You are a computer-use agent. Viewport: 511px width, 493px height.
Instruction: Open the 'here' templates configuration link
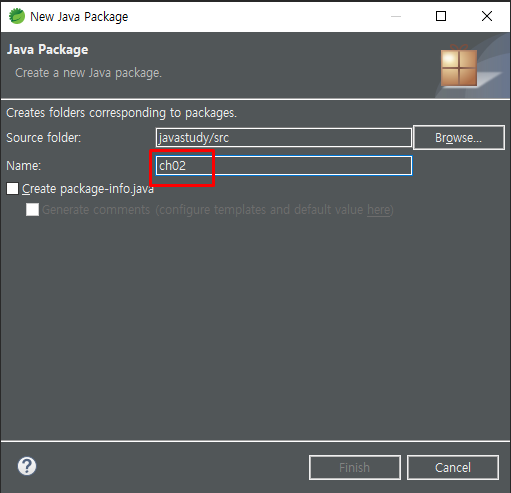coord(378,210)
